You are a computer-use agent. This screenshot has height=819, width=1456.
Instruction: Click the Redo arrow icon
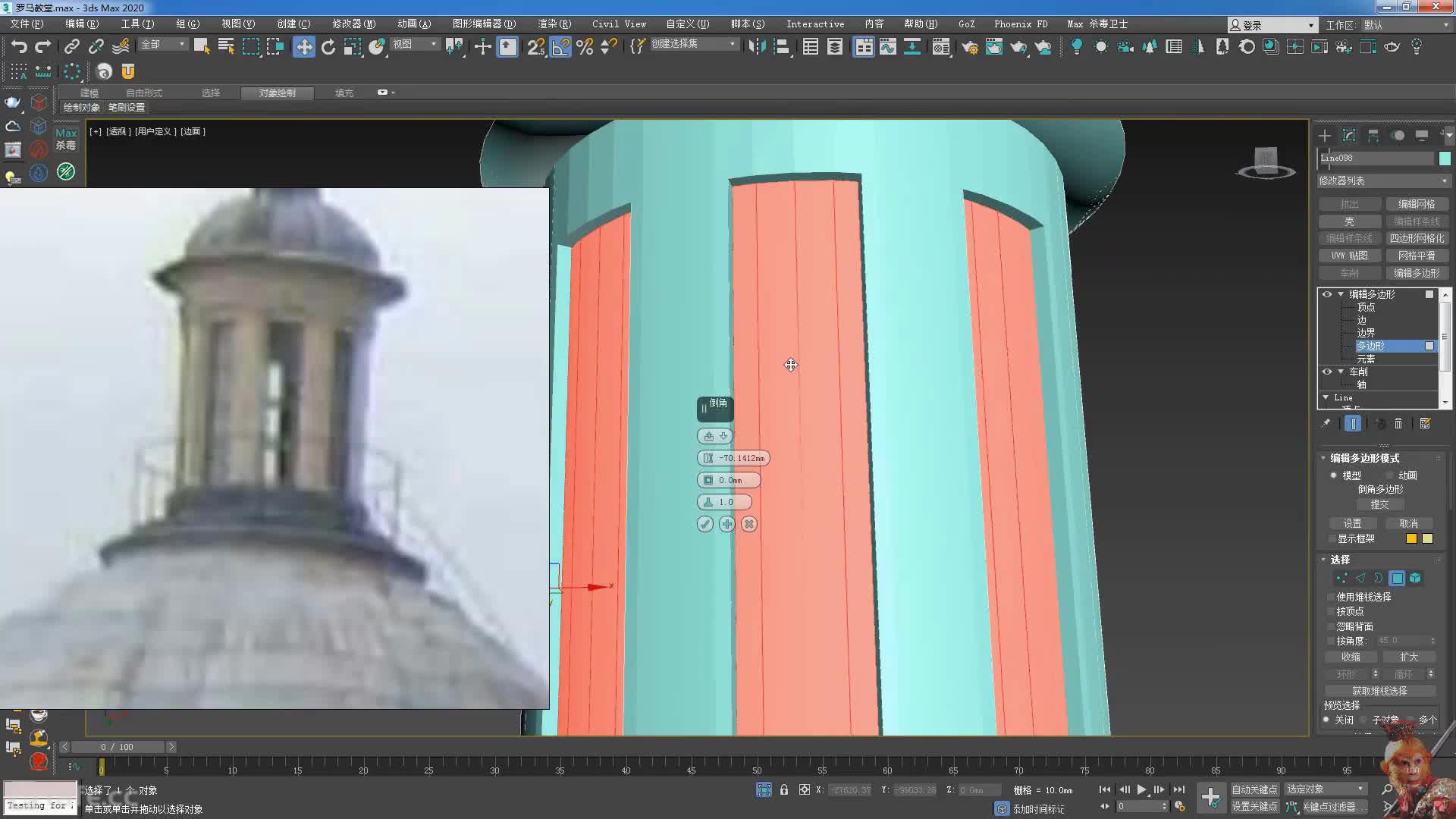coord(43,46)
